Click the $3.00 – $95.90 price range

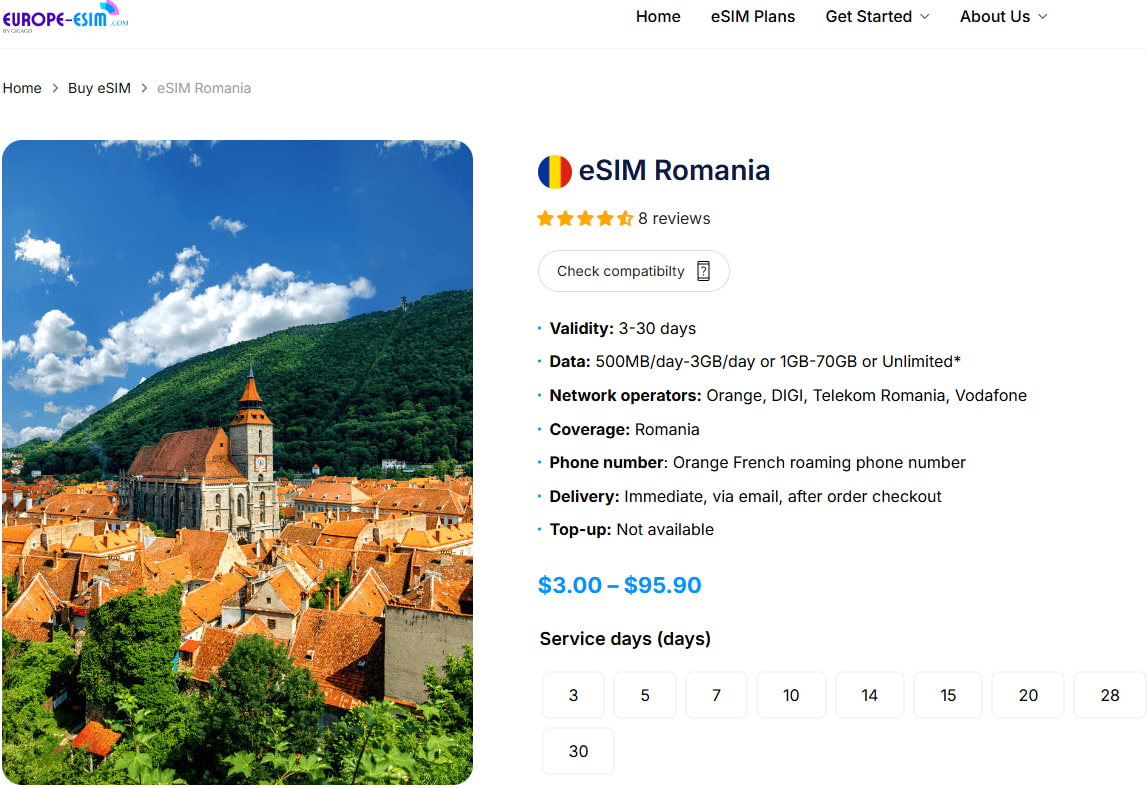pyautogui.click(x=619, y=585)
